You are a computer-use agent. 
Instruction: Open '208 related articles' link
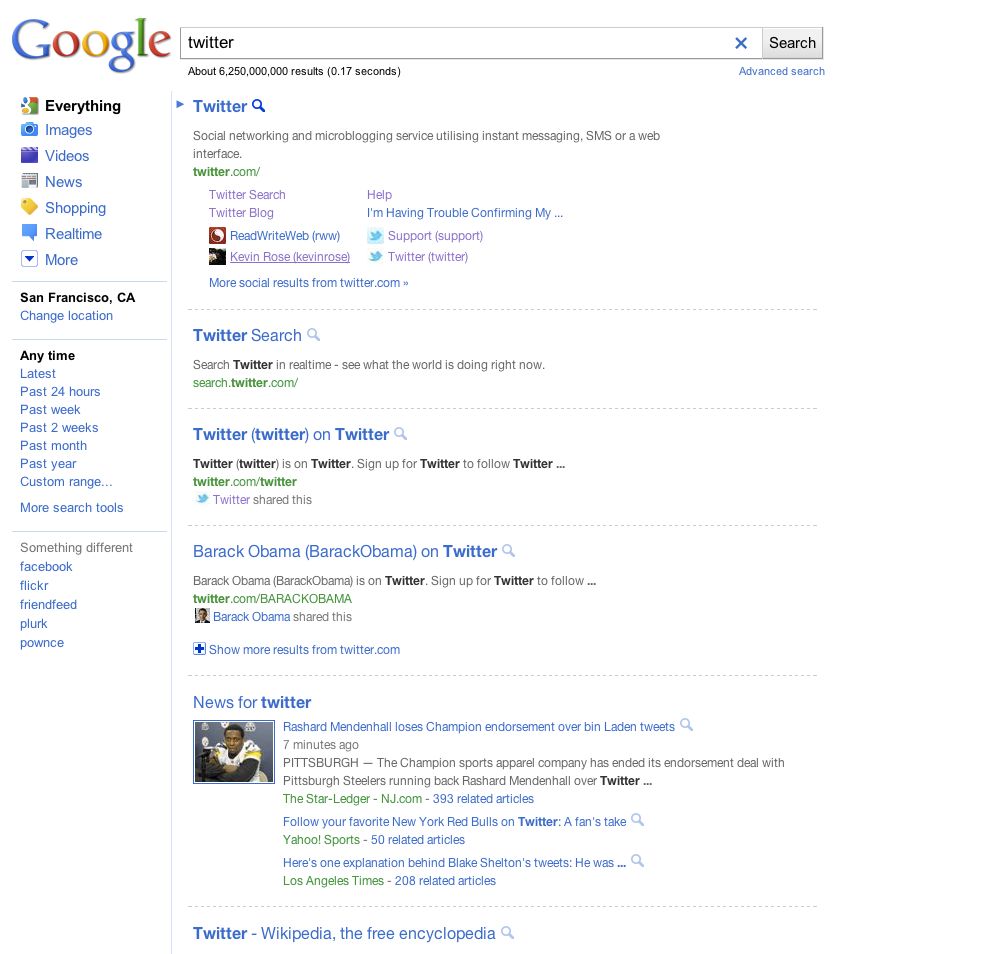445,881
